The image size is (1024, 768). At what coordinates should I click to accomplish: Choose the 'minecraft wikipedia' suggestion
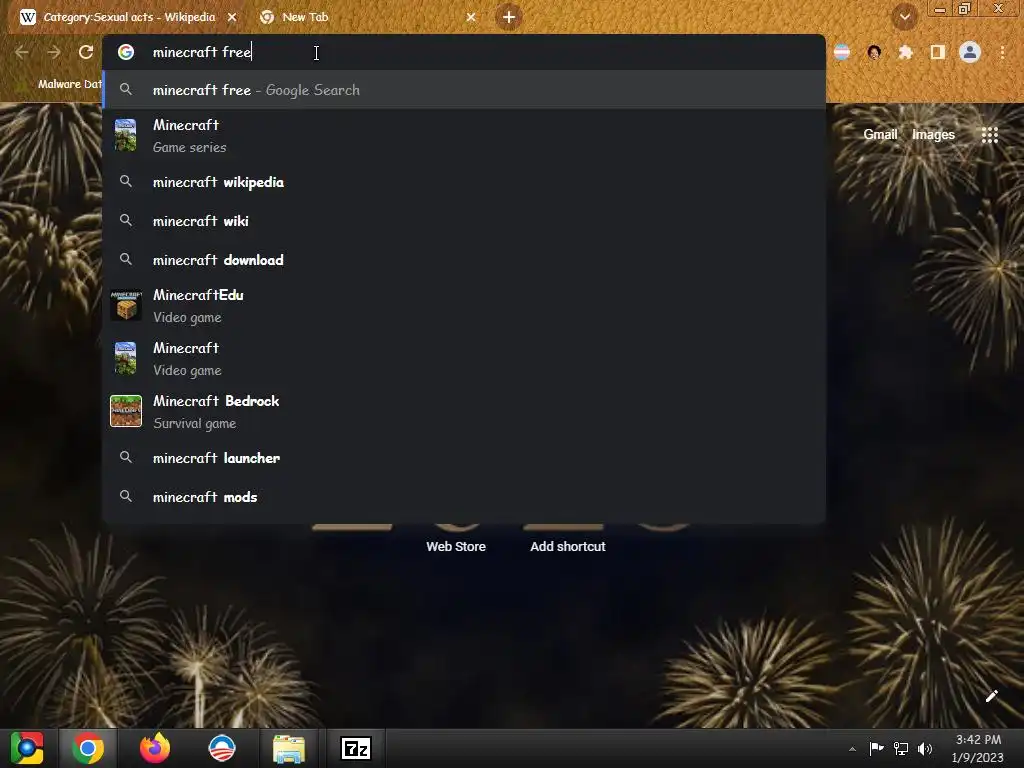[x=464, y=182]
